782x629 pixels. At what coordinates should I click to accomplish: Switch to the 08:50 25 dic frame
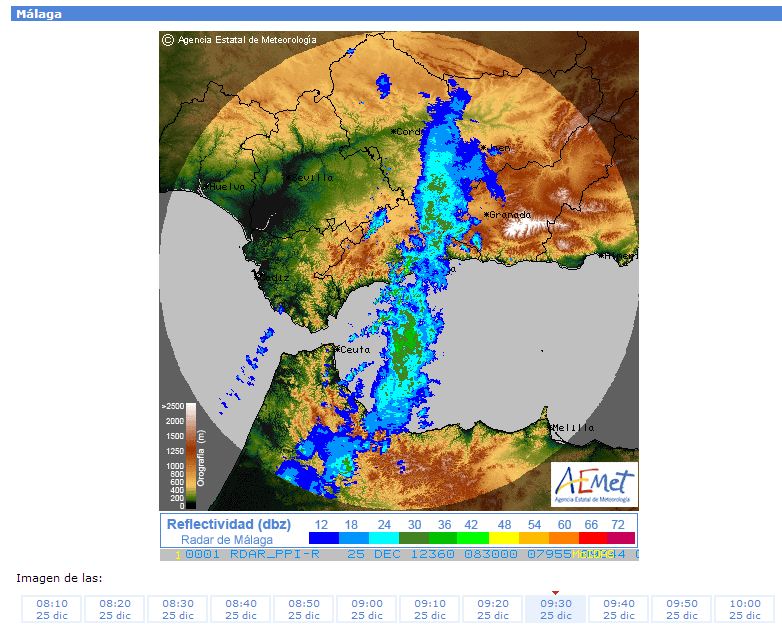[304, 609]
